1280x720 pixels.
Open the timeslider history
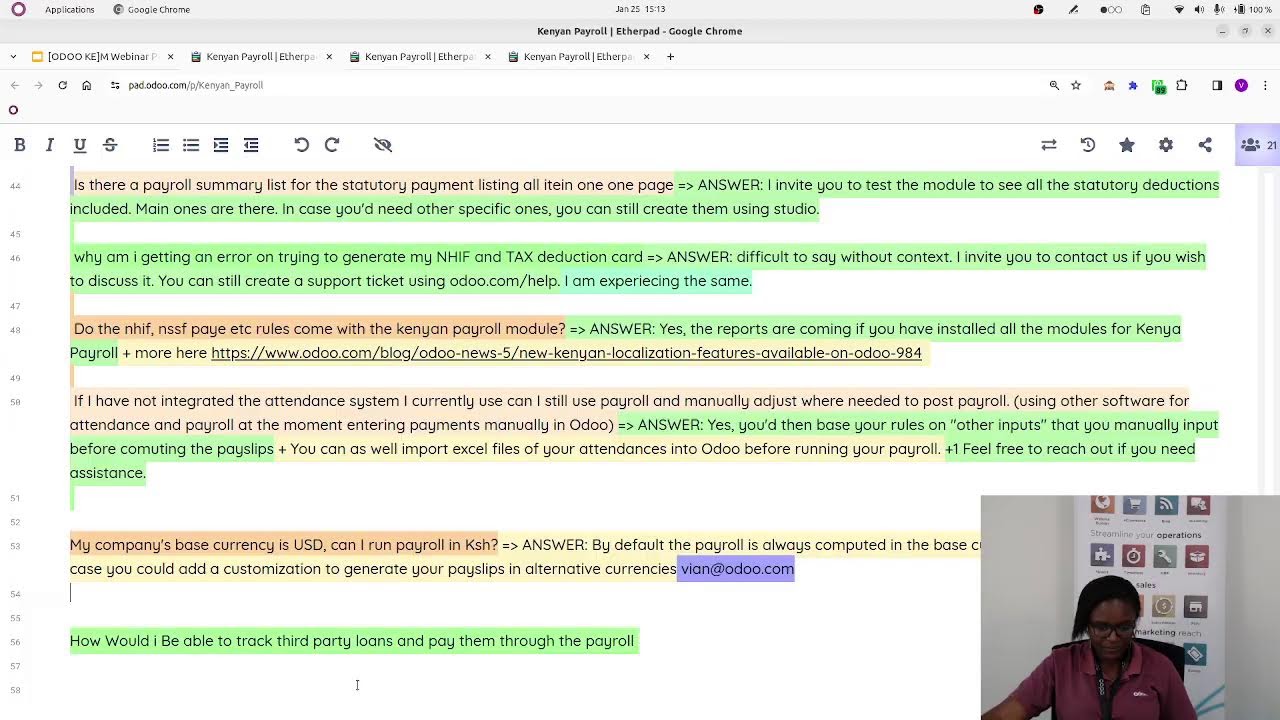1088,145
